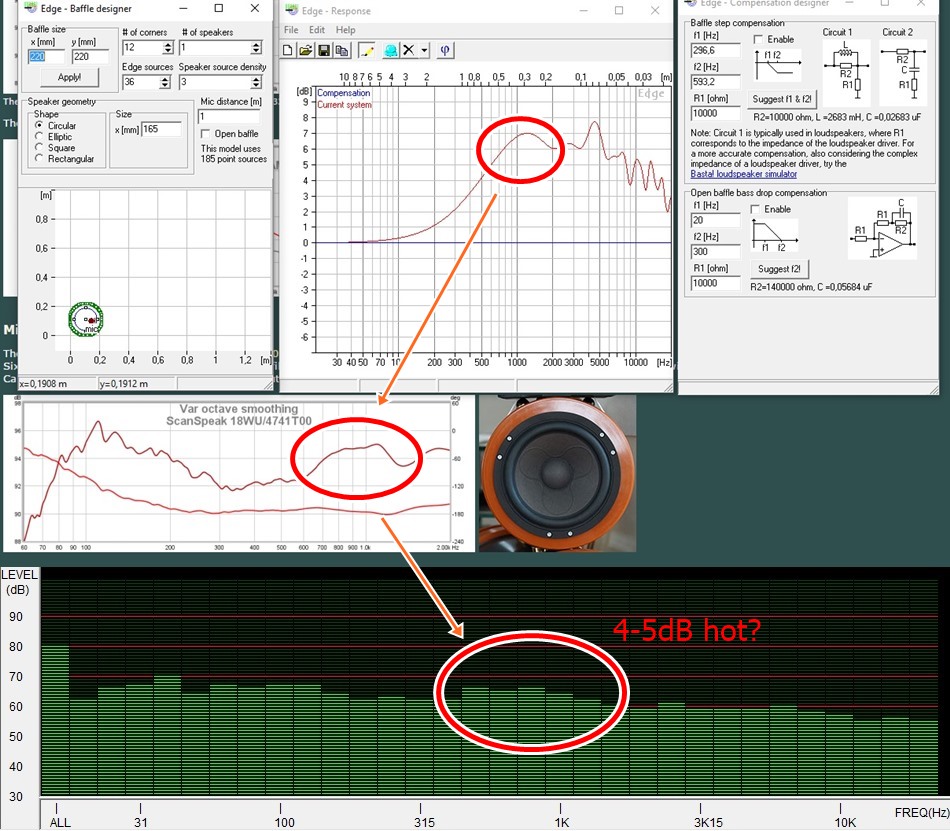
Task: Click the Circuit 2 schematic diagram
Action: [903, 71]
